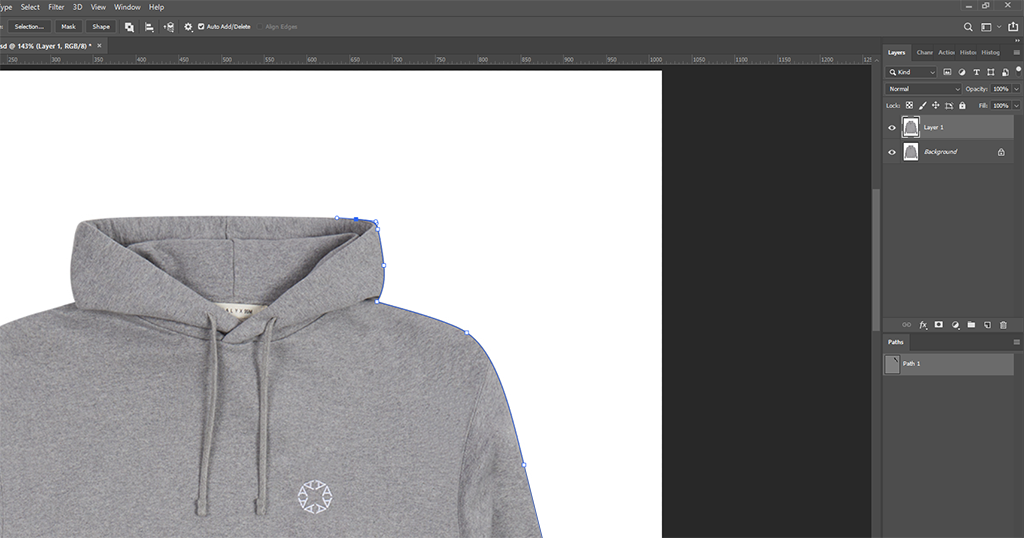The height and width of the screenshot is (538, 1024).
Task: Filter layers by adjustment layers icon
Action: pos(961,72)
